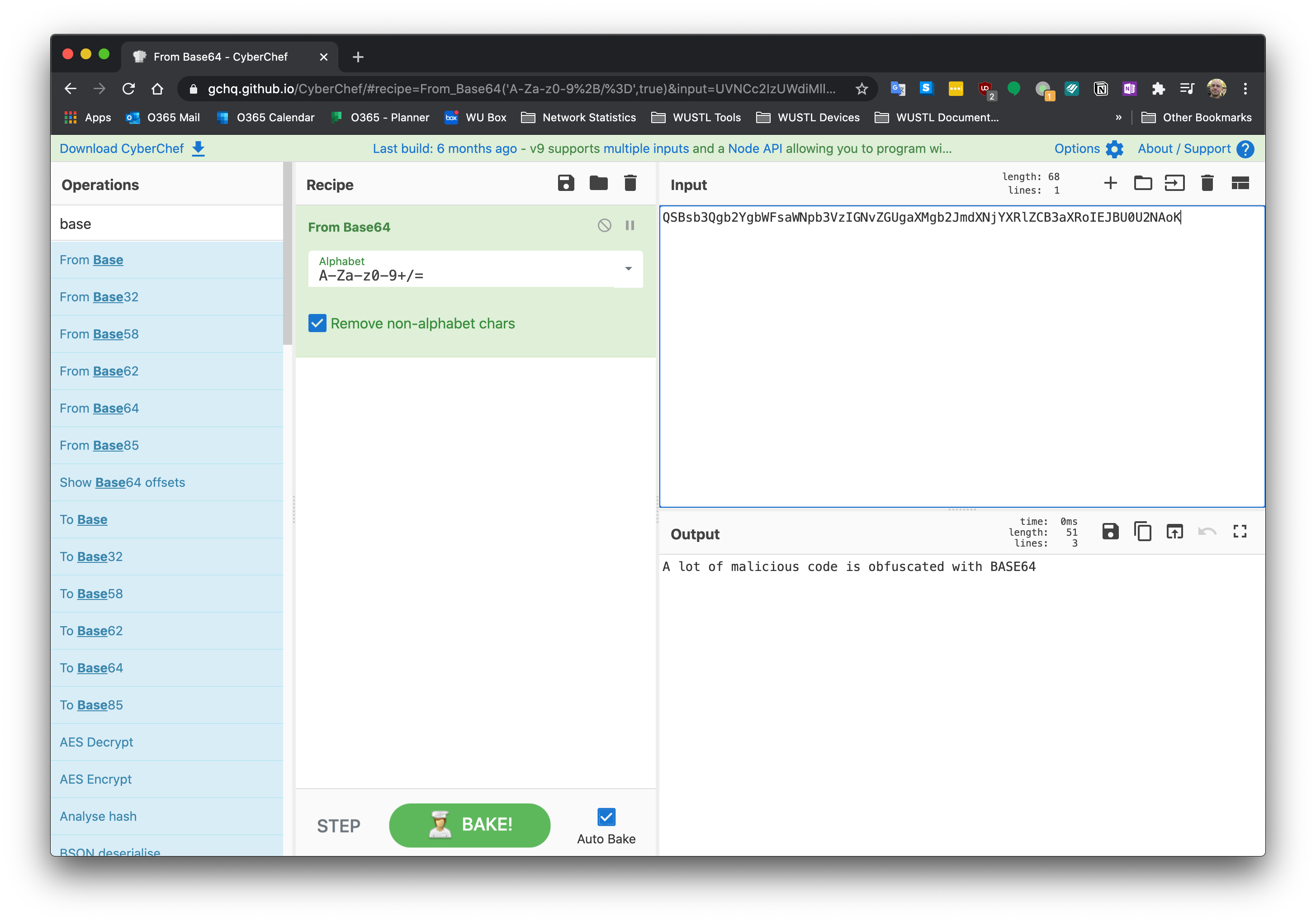Open the Notion extension icon

tap(1100, 89)
